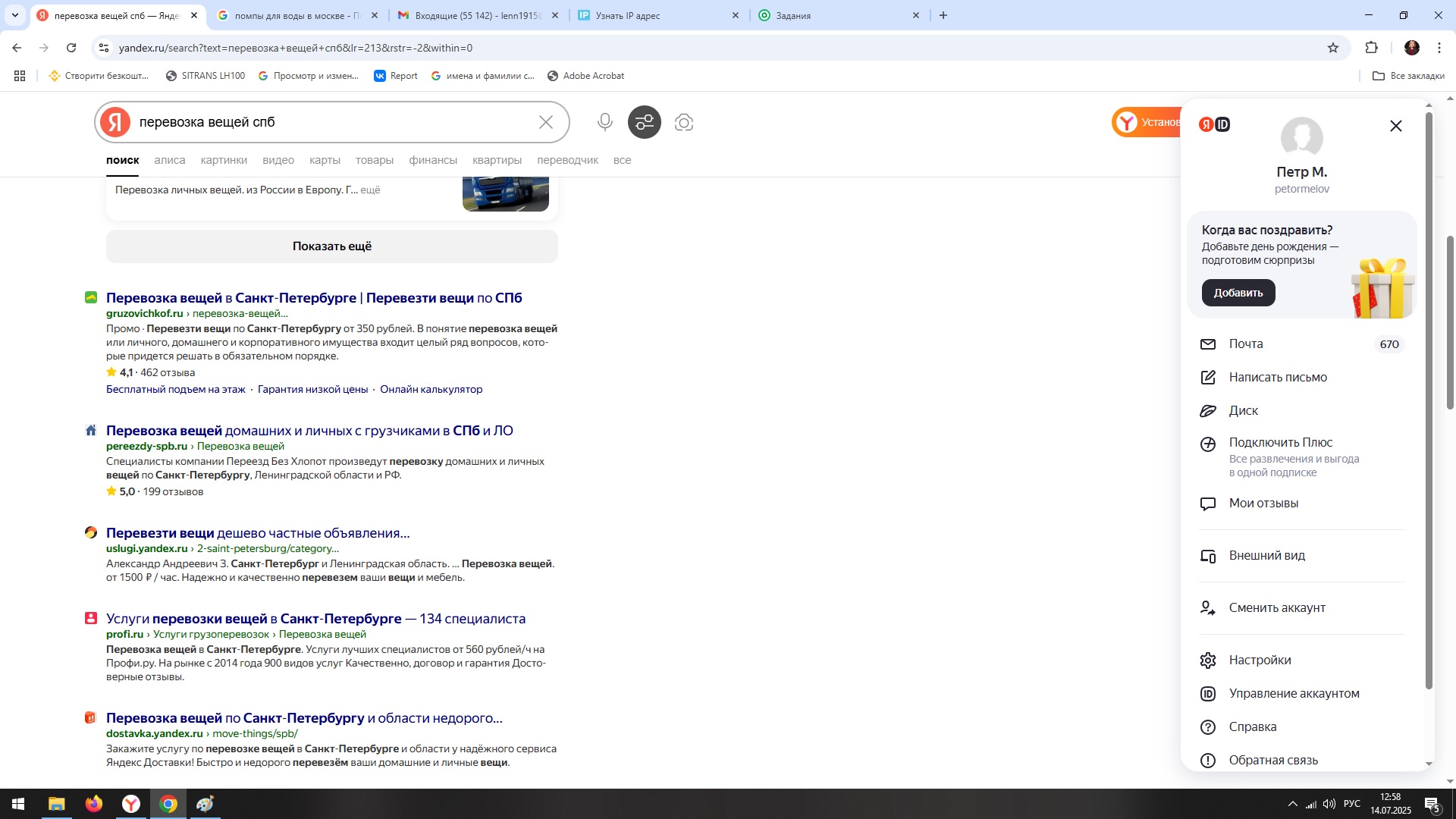This screenshot has height=819, width=1456.
Task: Open the все services tab
Action: [622, 160]
